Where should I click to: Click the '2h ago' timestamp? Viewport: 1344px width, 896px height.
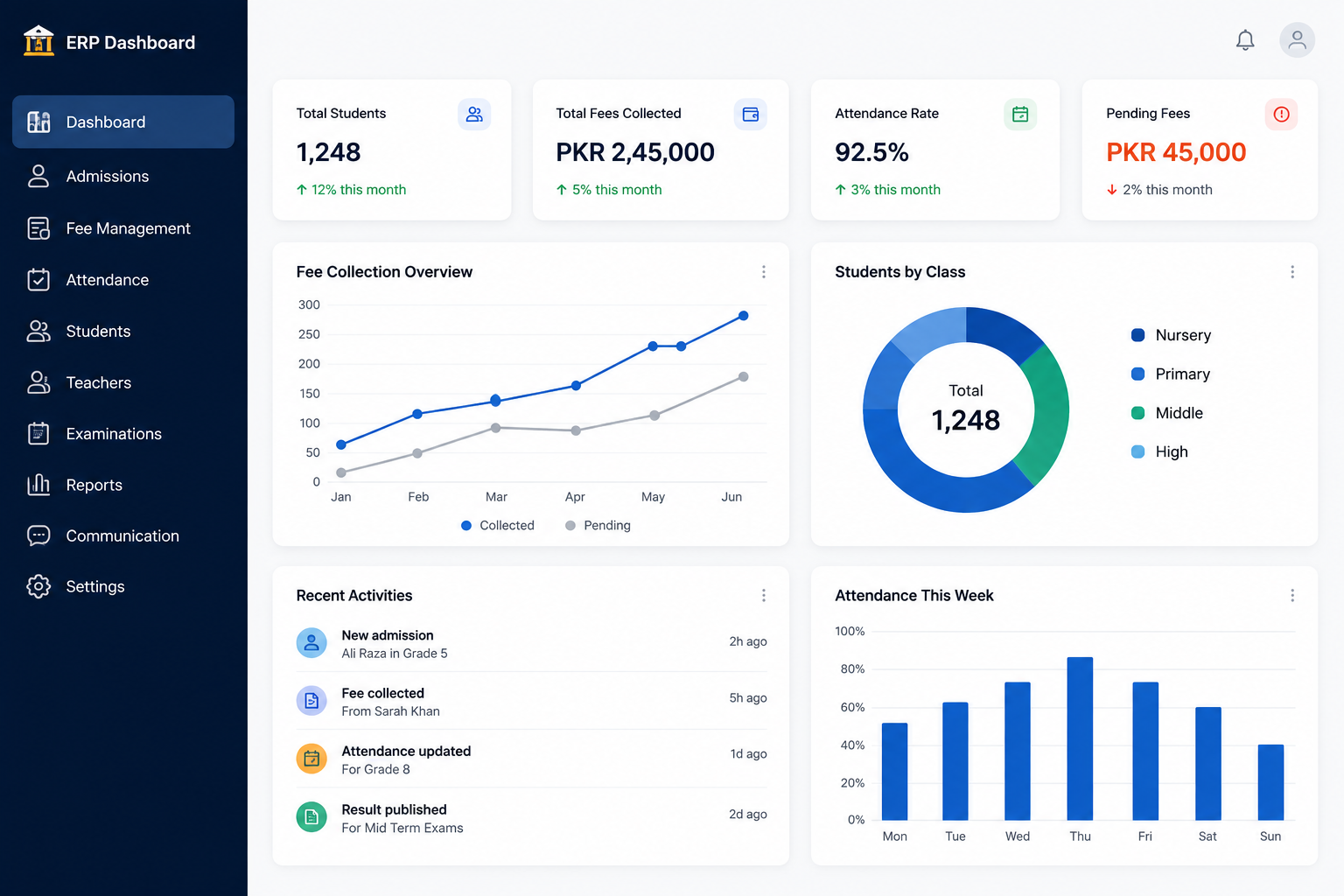[748, 641]
